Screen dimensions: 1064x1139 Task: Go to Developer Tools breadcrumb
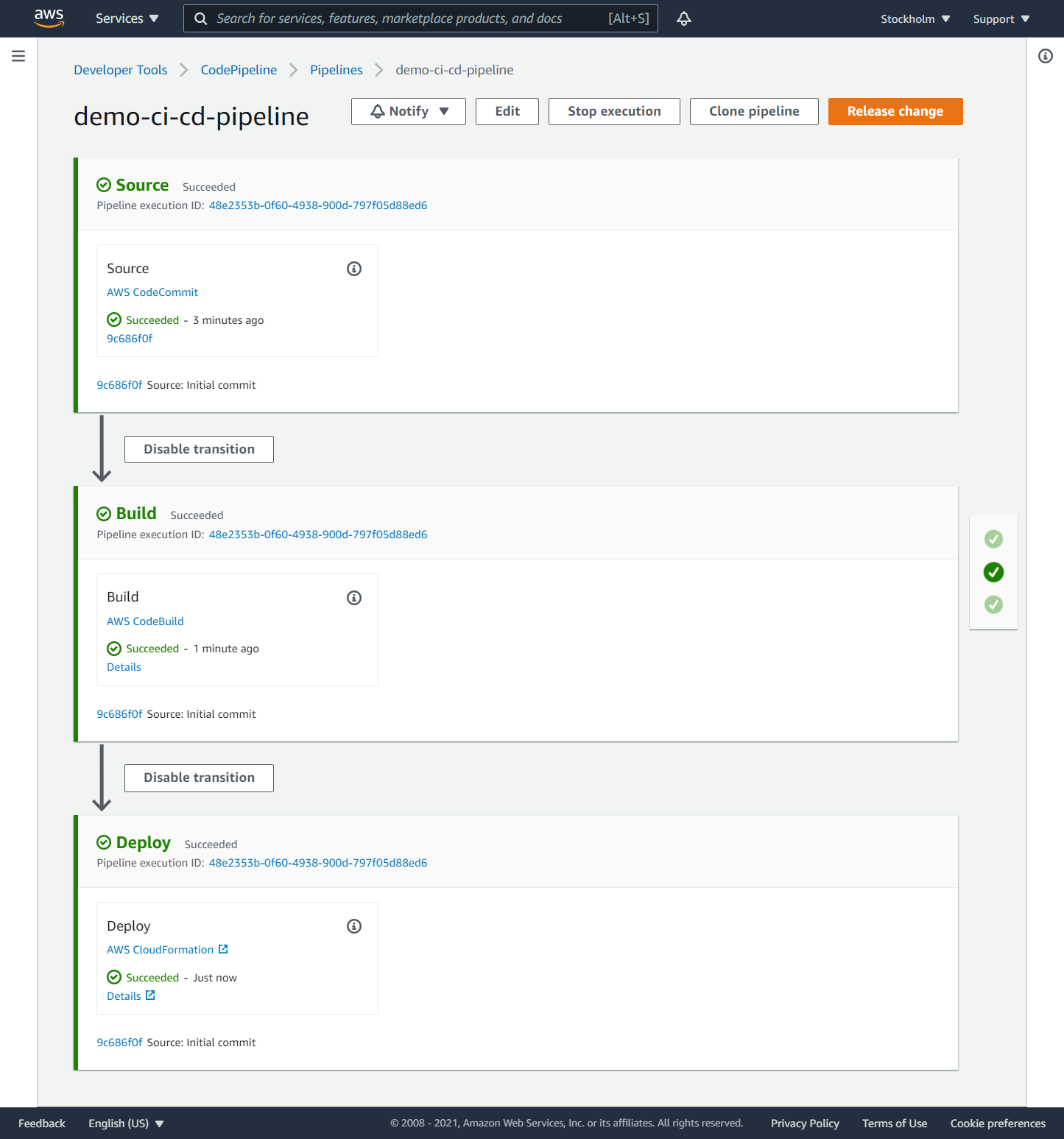pos(121,70)
